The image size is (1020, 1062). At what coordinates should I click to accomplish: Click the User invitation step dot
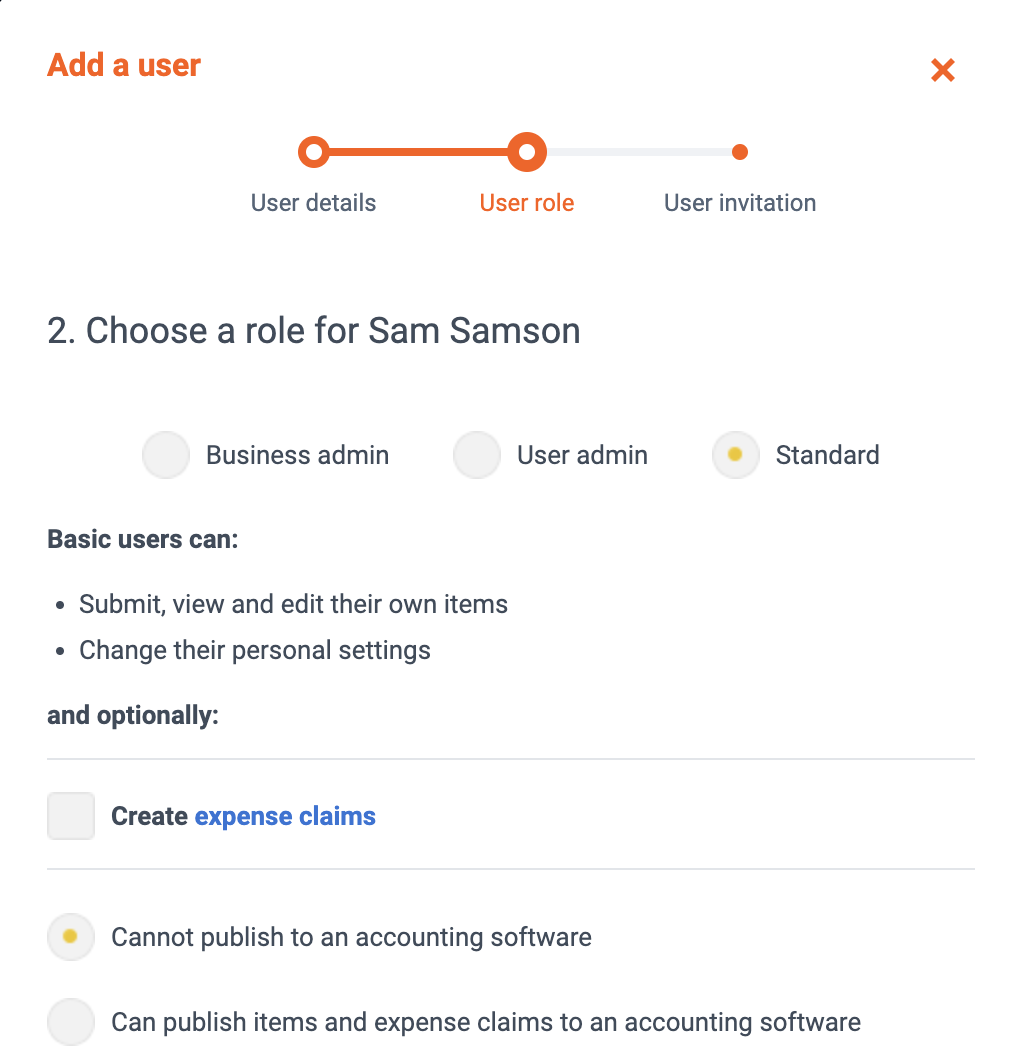click(740, 152)
